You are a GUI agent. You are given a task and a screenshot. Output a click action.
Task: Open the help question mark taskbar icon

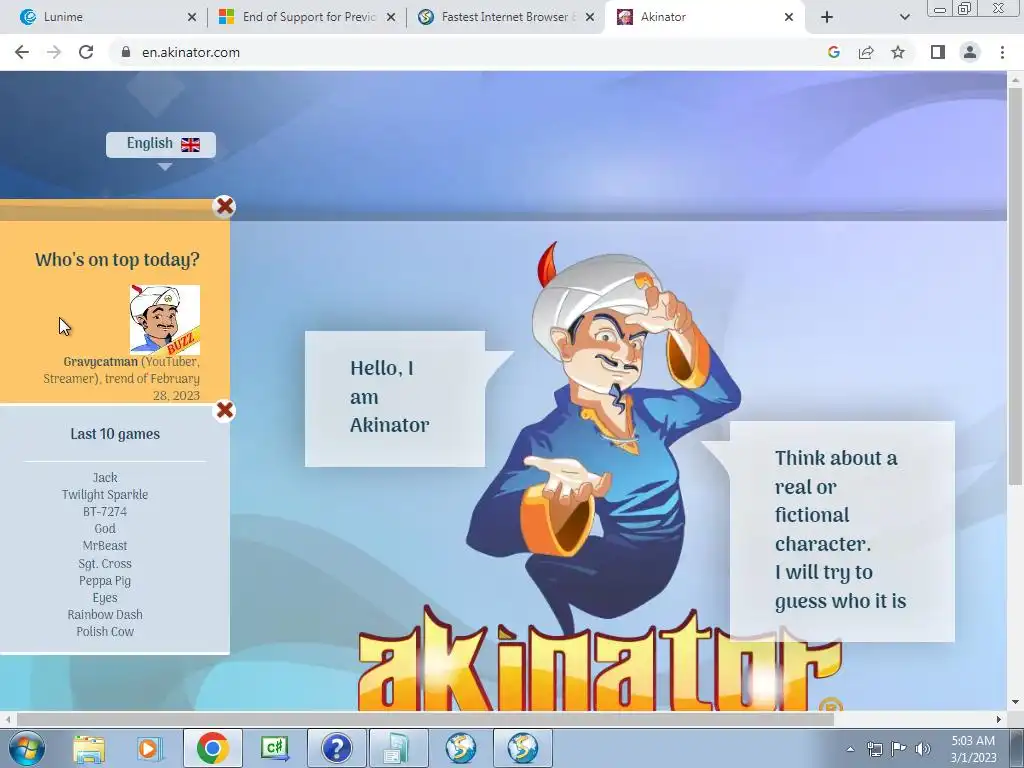336,748
